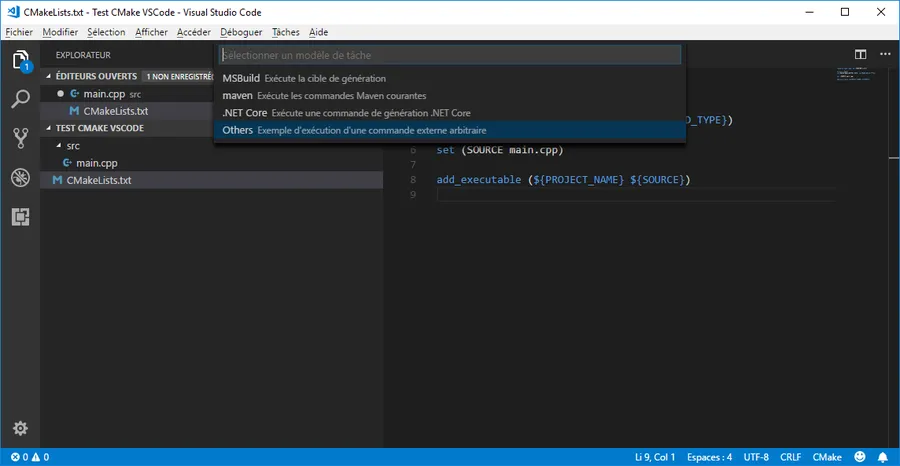Screen dimensions: 900x466
Task: Open the Source Control view icon
Action: [x=20, y=138]
